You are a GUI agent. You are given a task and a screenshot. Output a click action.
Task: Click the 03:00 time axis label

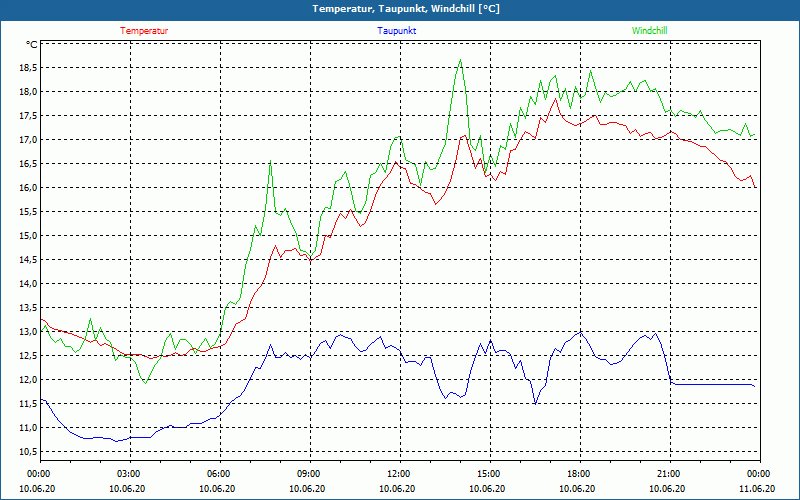click(x=129, y=474)
